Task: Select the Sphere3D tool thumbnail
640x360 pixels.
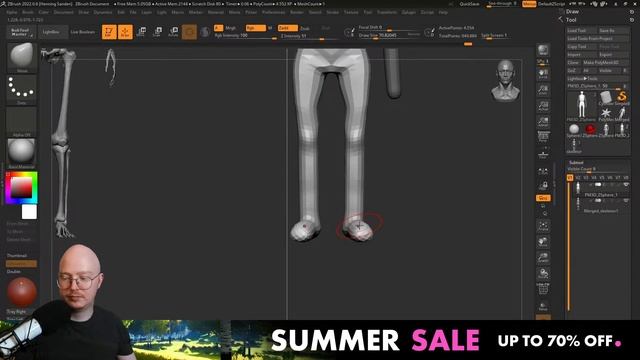Action: pos(574,129)
